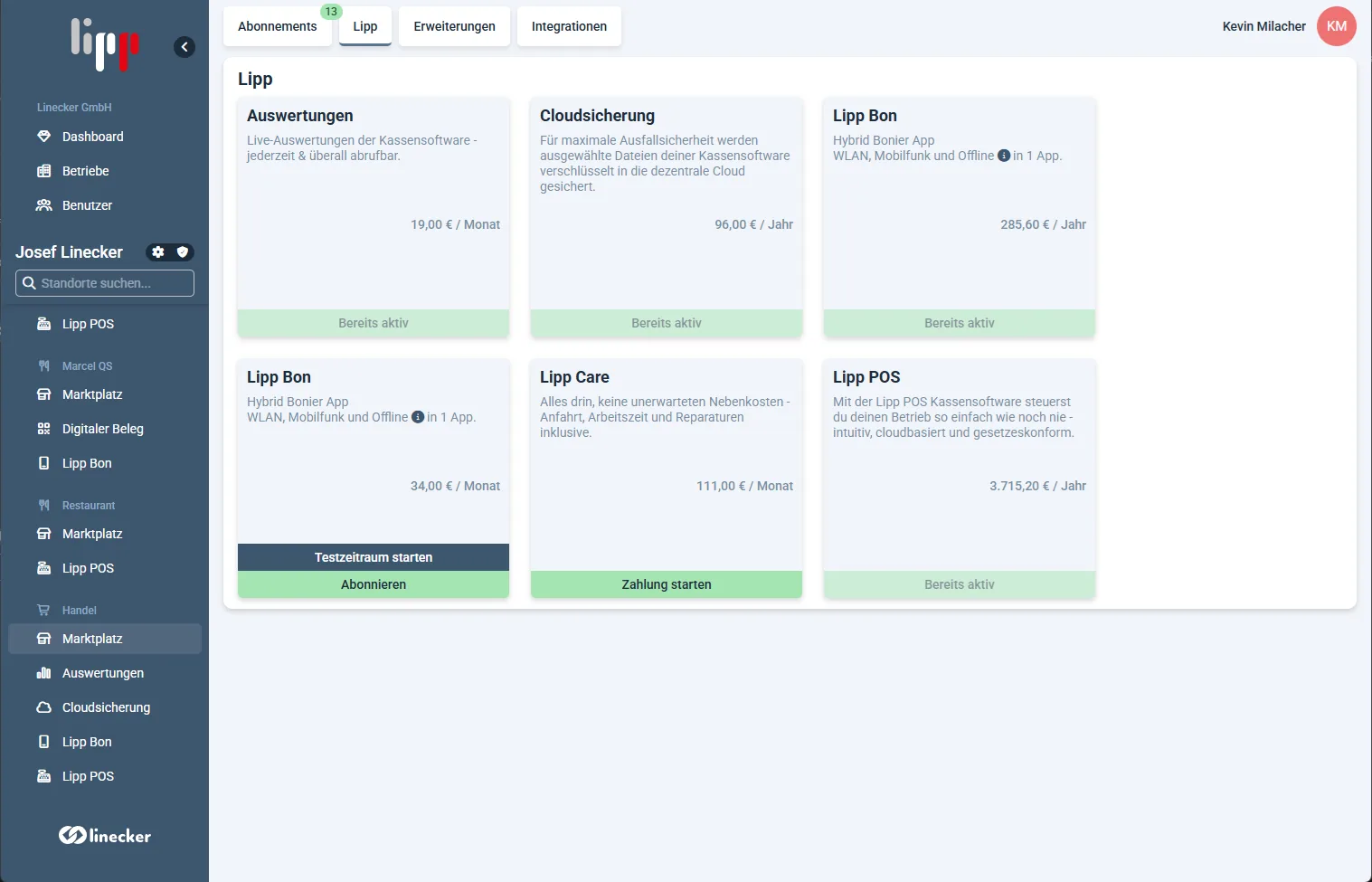Click the Handel section label
Image resolution: width=1372 pixels, height=882 pixels.
[80, 611]
